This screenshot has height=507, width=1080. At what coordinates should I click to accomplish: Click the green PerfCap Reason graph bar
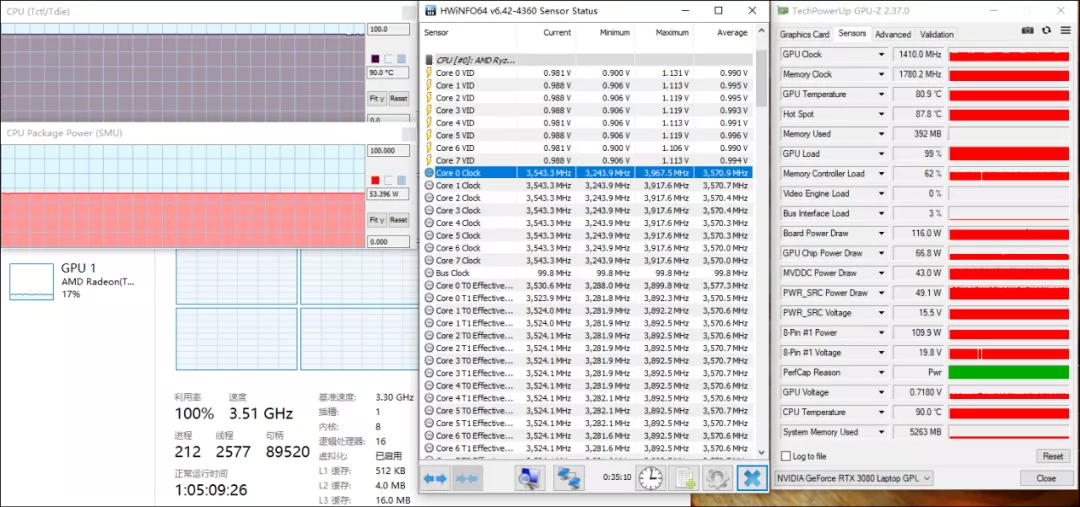pyautogui.click(x=1009, y=373)
